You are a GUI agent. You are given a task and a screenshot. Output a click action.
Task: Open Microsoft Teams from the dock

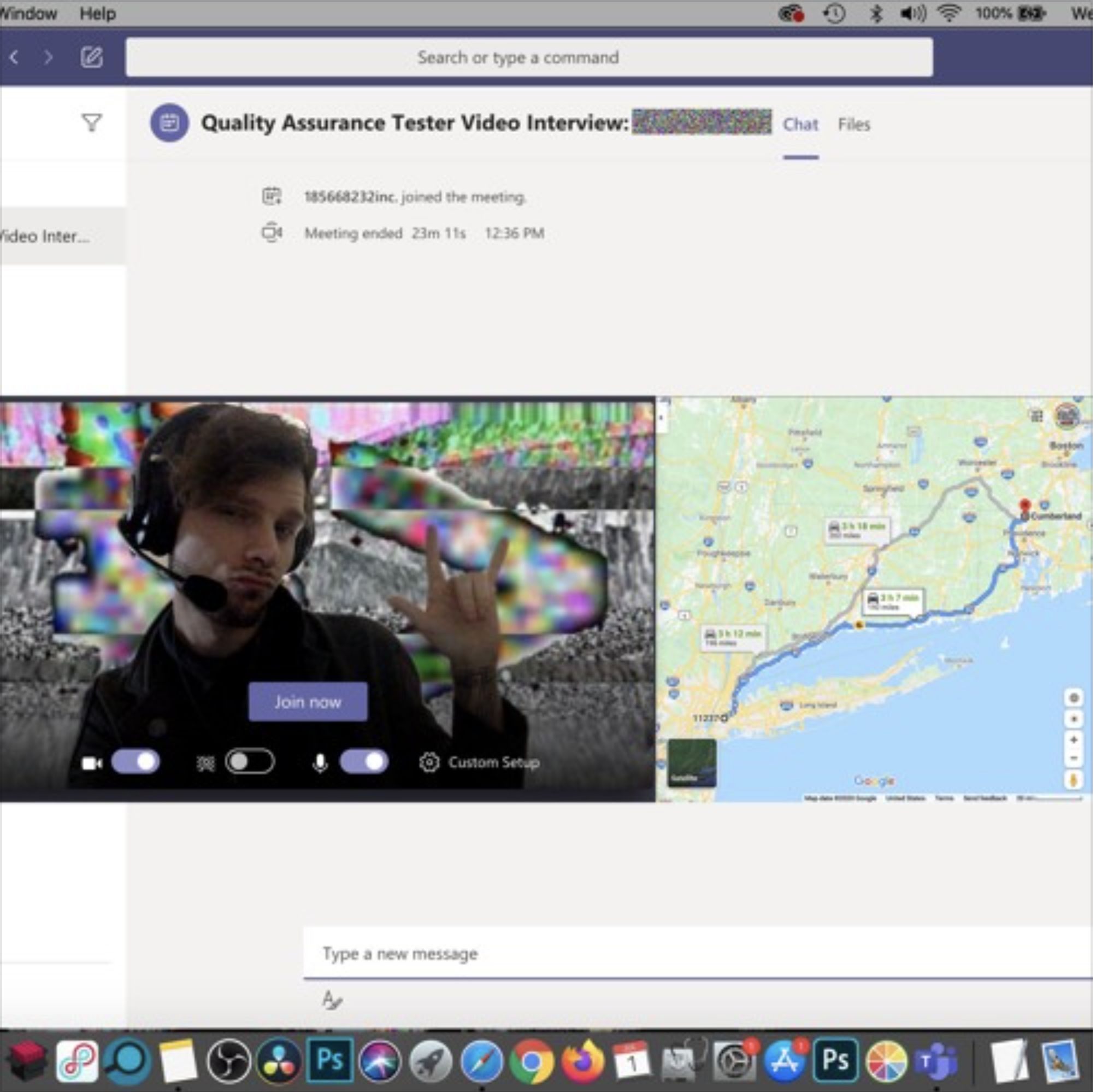(x=935, y=1060)
